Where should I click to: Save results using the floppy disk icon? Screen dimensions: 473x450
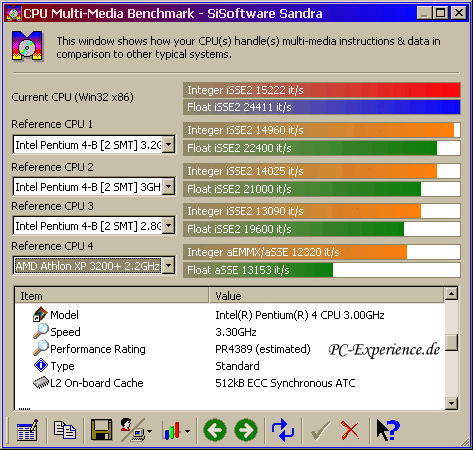102,430
